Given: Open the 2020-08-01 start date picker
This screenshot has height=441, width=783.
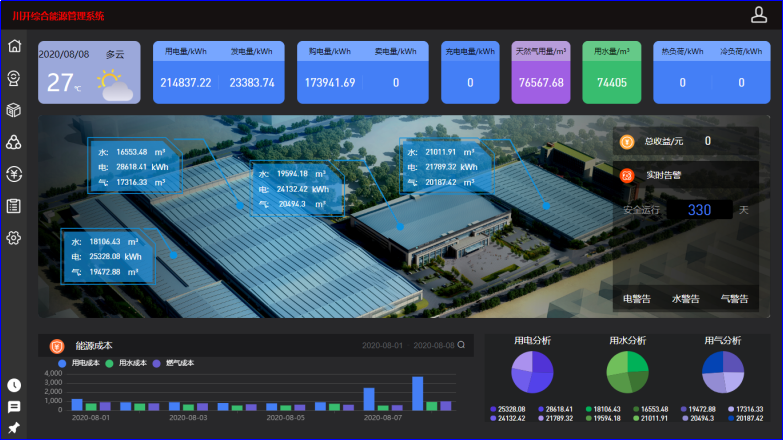Looking at the screenshot, I should click(382, 346).
